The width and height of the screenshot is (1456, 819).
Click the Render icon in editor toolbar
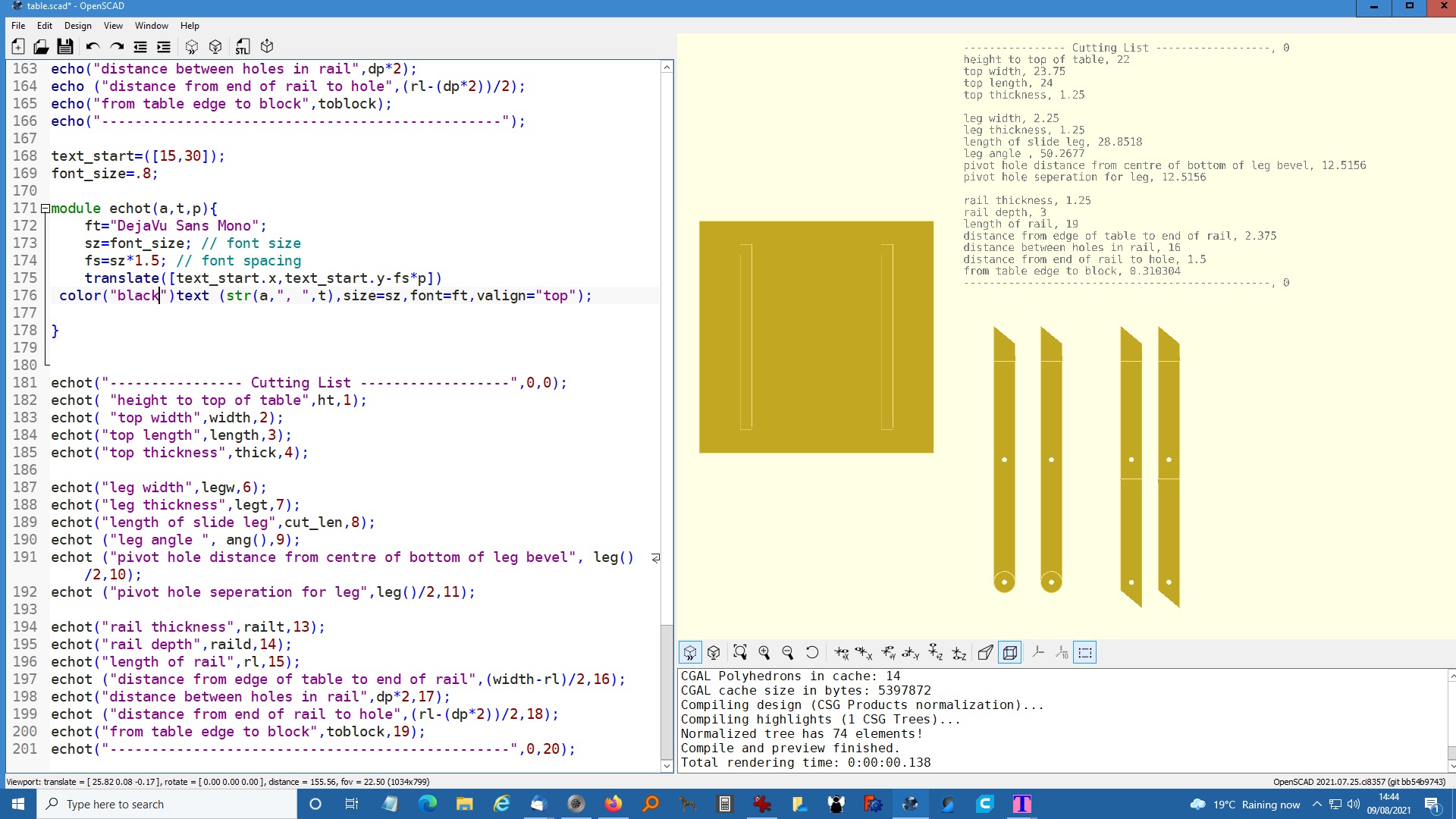pos(215,47)
